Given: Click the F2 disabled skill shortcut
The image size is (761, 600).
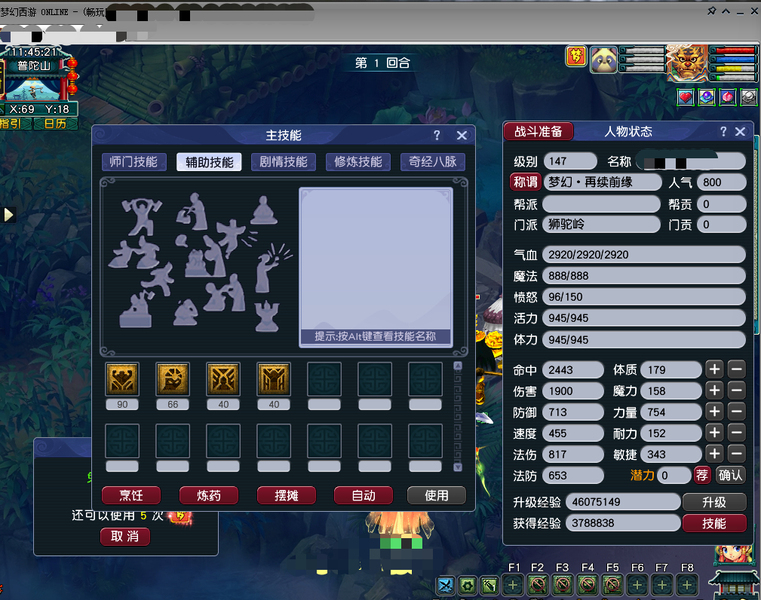Looking at the screenshot, I should point(538,585).
